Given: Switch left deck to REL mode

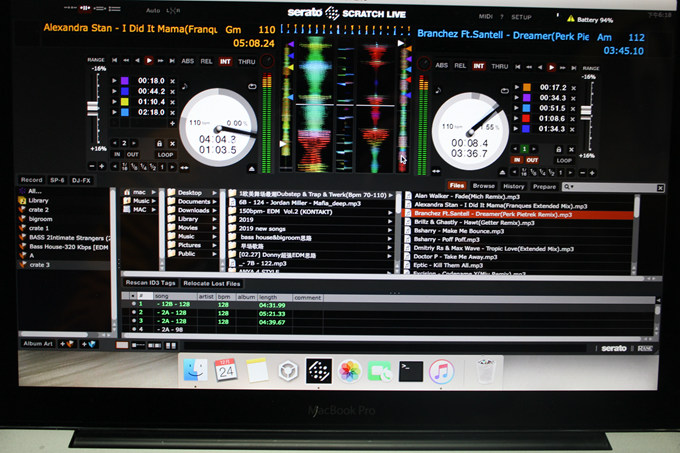Looking at the screenshot, I should 206,62.
